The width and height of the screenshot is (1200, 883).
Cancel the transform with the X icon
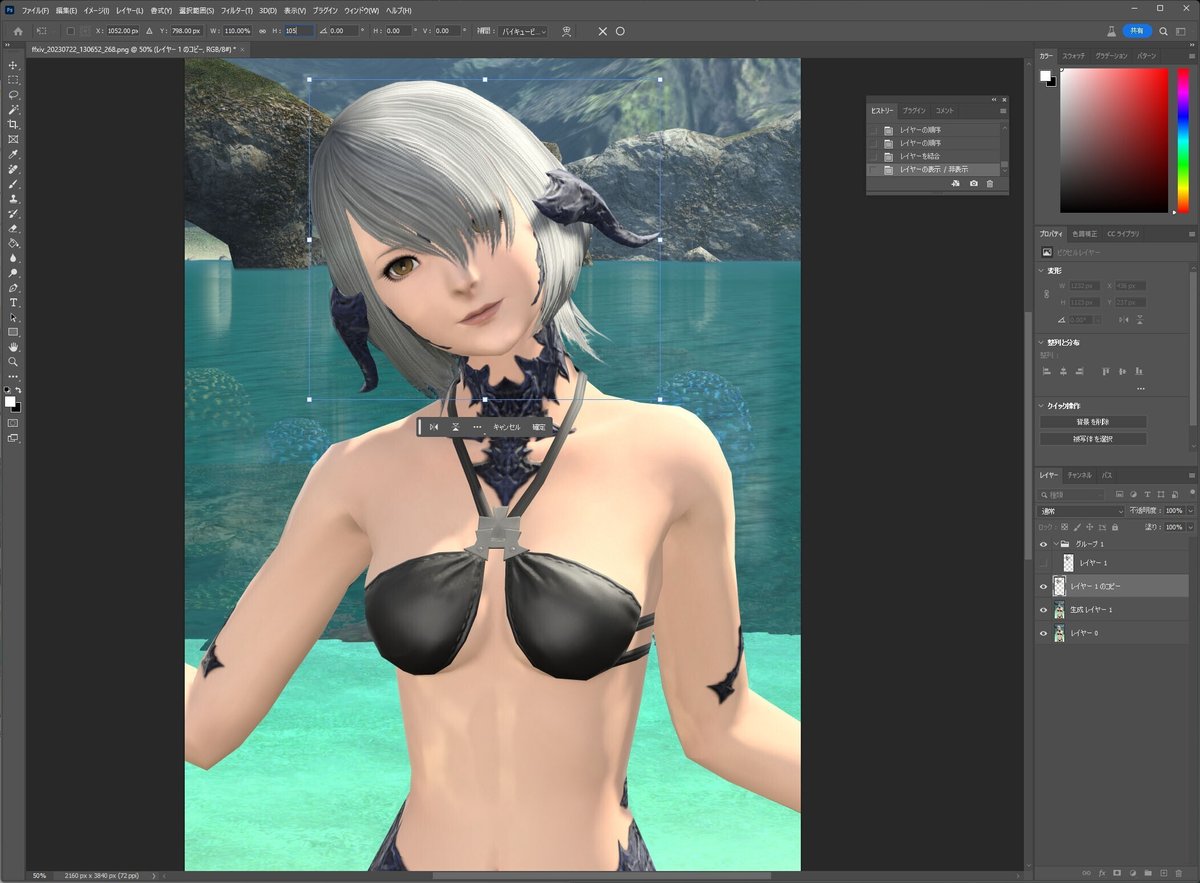(602, 31)
